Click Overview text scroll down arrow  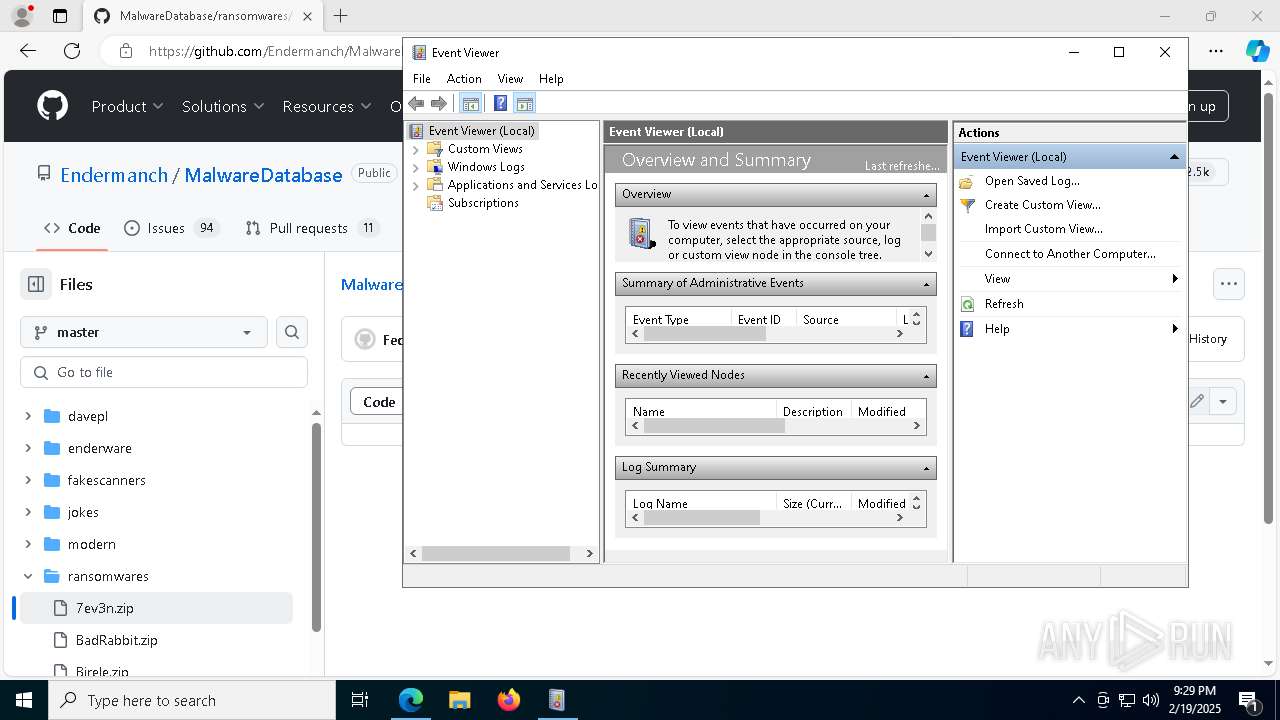(928, 254)
